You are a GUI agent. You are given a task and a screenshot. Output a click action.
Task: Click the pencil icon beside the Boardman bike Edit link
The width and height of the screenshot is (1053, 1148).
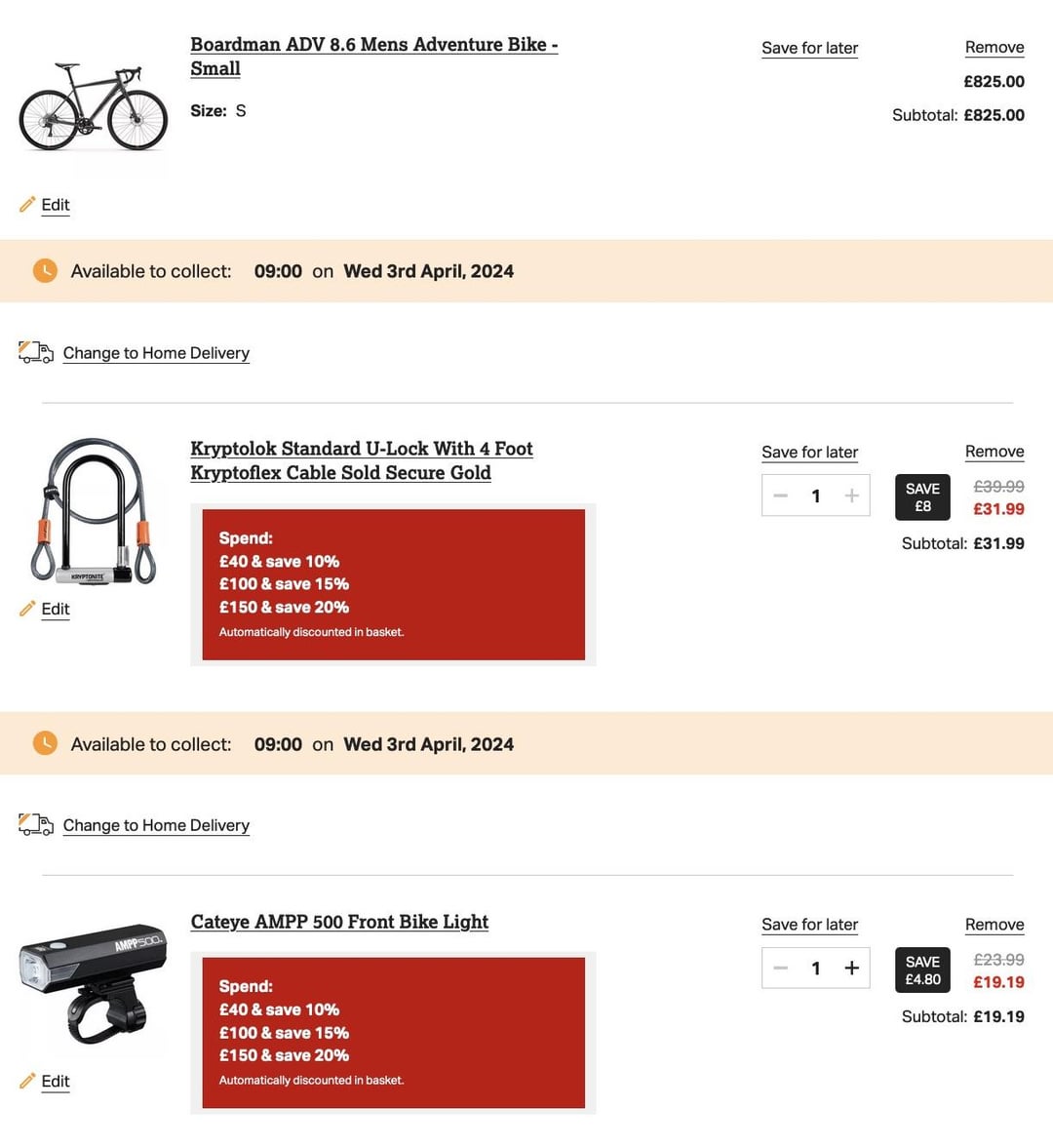(x=27, y=204)
